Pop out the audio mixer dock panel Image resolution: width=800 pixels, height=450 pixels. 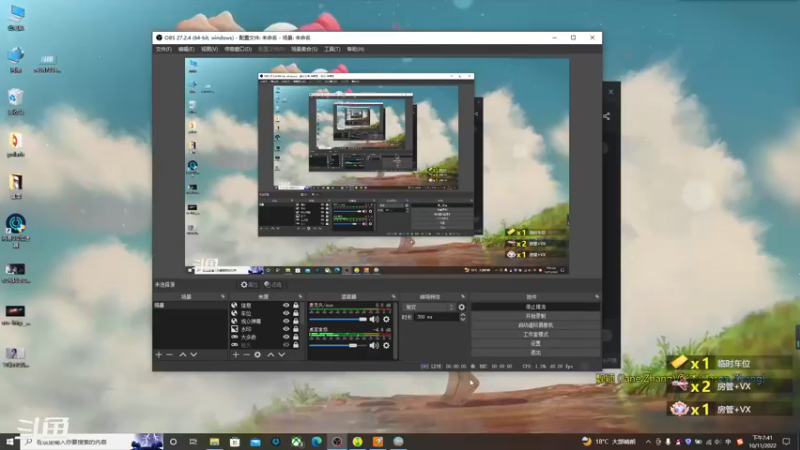click(393, 296)
